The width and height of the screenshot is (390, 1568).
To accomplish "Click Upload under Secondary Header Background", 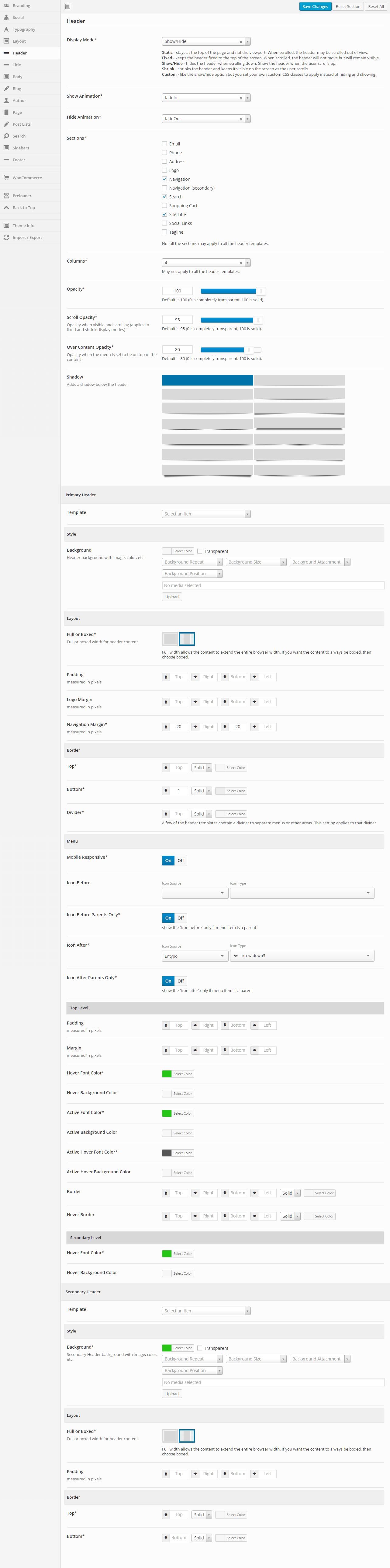I will (172, 1394).
